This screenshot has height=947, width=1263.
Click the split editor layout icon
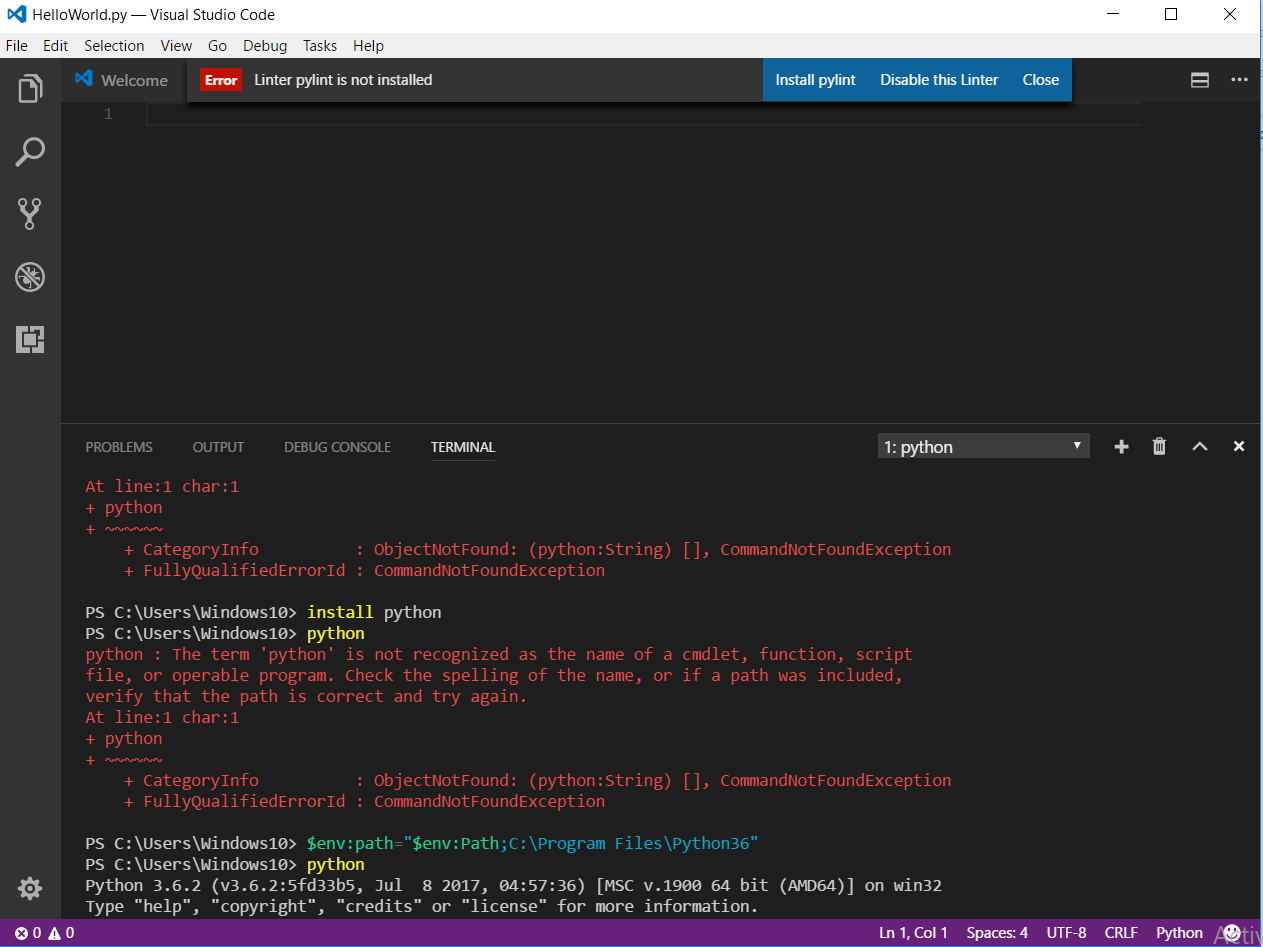click(x=1200, y=80)
